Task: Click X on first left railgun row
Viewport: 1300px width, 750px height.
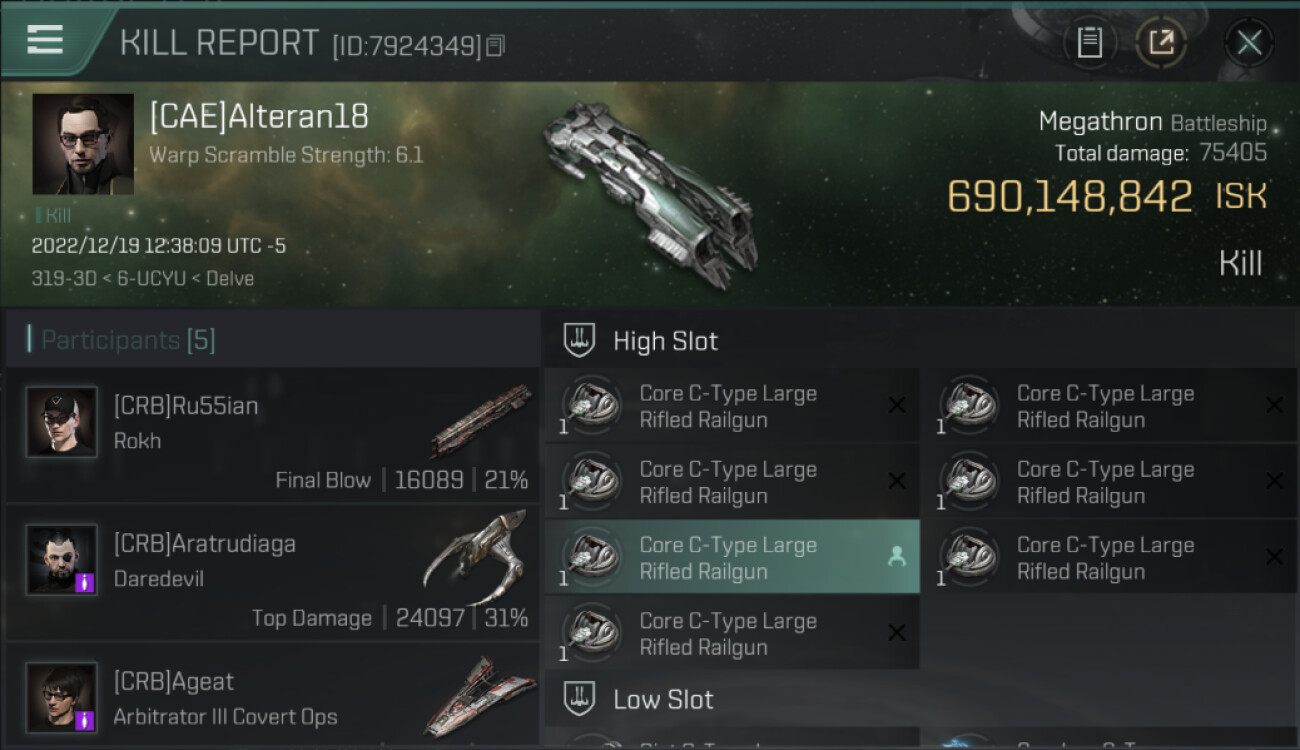Action: coord(897,405)
